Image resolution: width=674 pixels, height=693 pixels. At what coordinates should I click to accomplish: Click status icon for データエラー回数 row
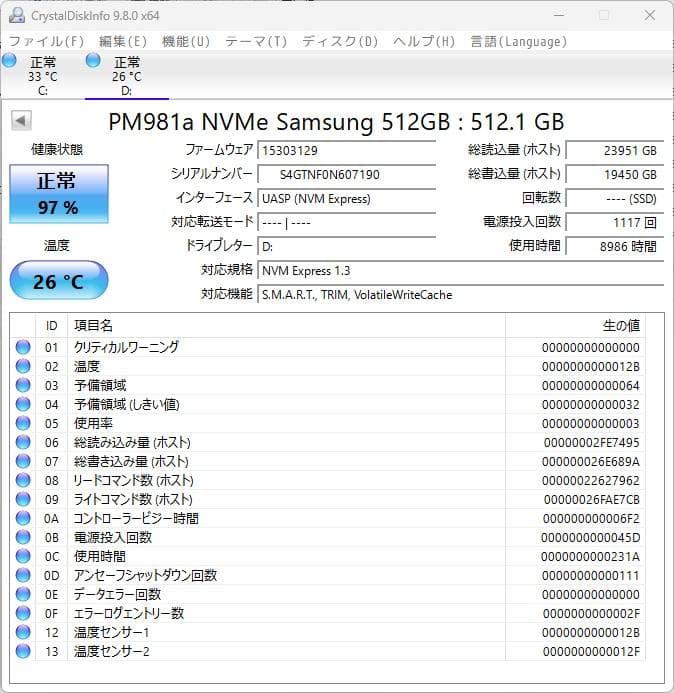click(x=23, y=594)
